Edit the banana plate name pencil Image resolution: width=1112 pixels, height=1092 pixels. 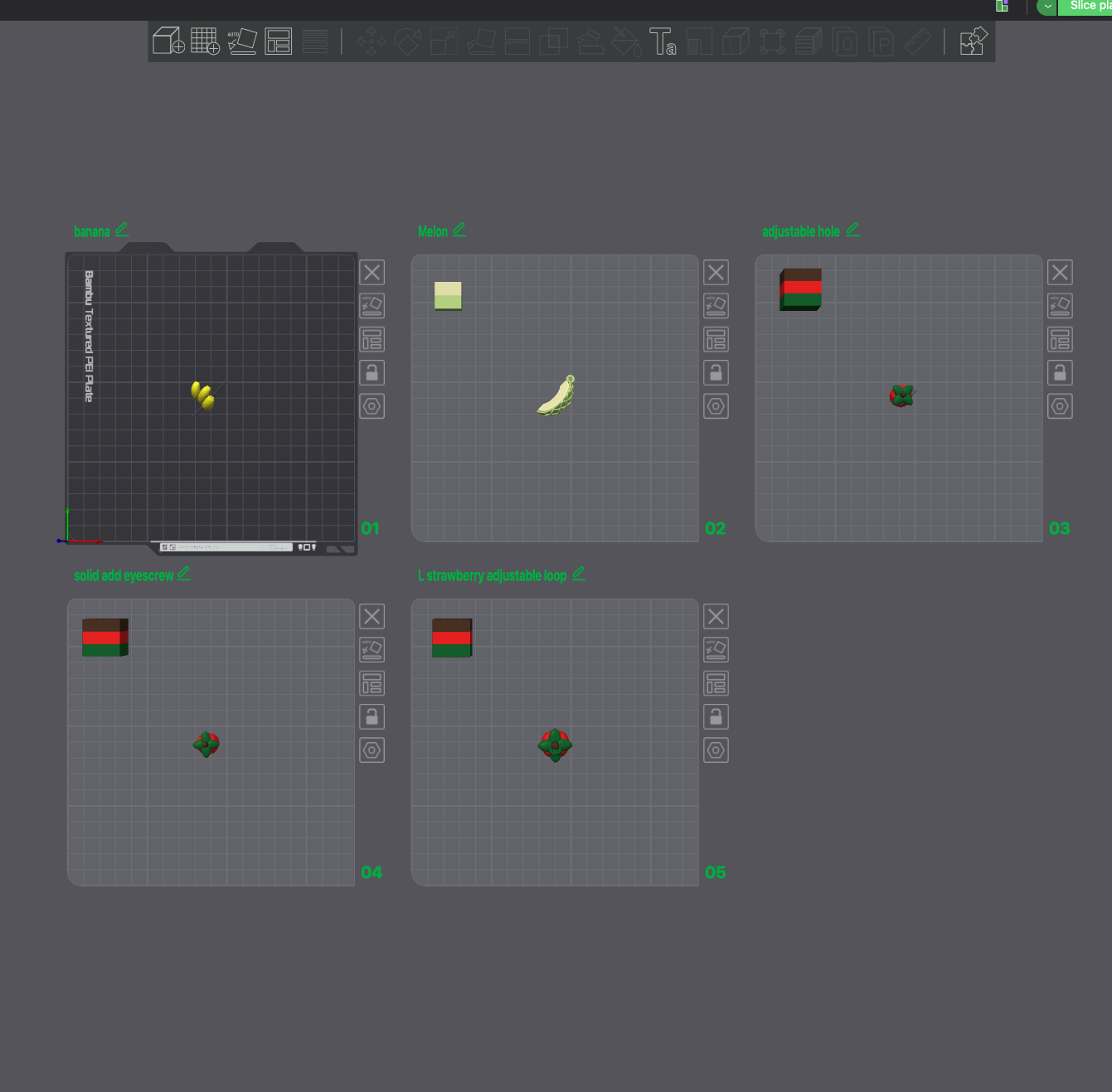point(122,230)
